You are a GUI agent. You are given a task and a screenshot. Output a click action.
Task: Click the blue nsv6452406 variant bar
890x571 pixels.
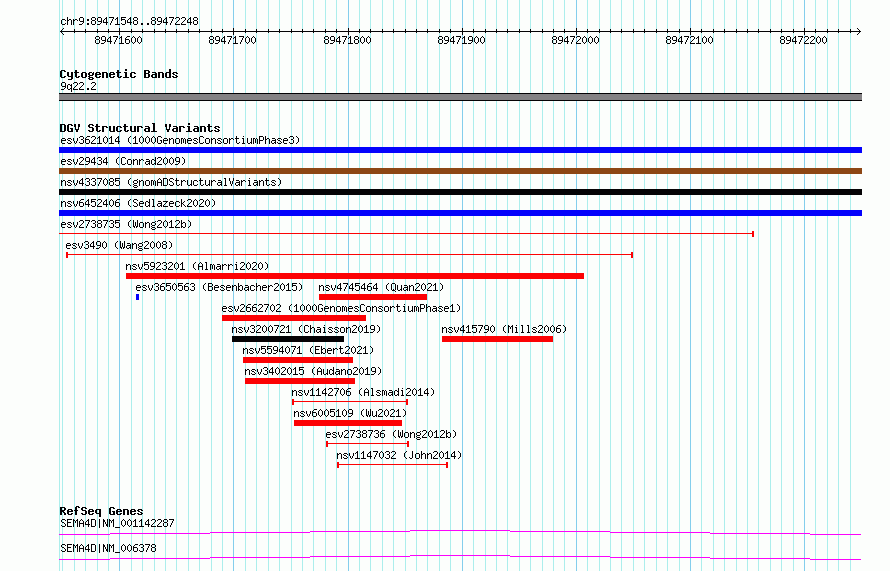pos(460,213)
